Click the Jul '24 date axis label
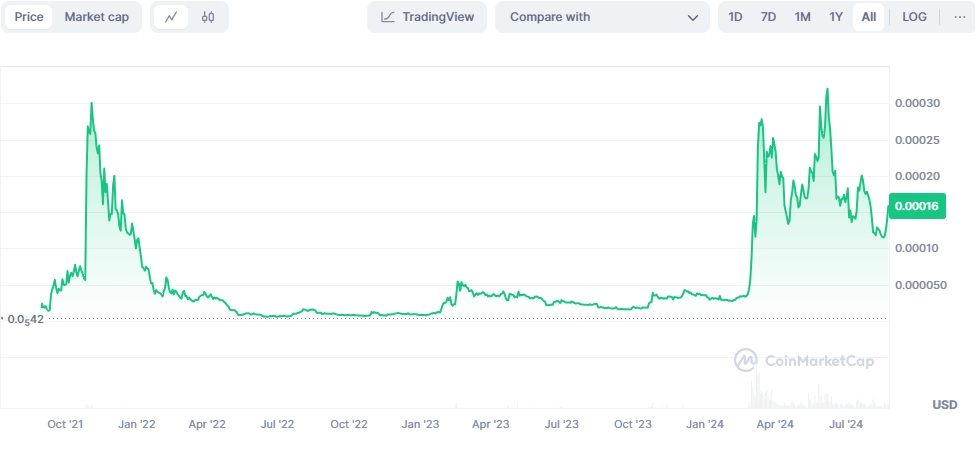Viewport: 977px width, 449px height. point(846,425)
